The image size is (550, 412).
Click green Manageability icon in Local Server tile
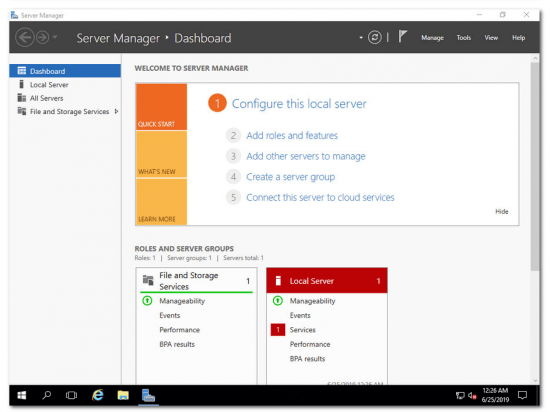278,300
